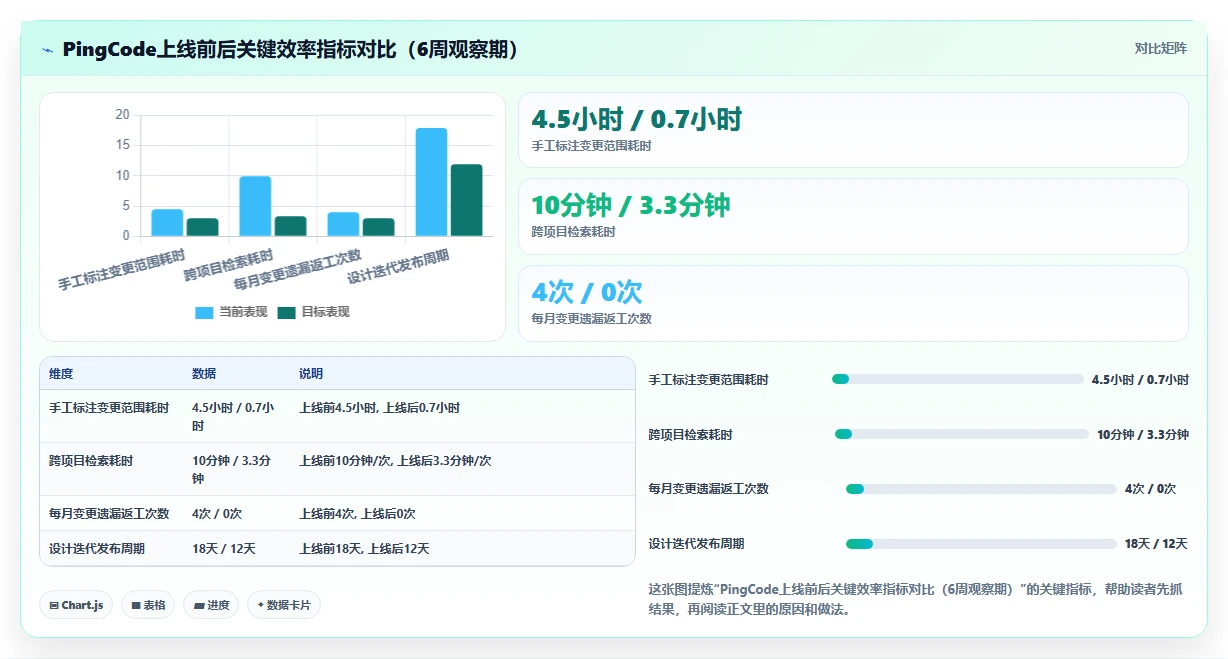
Task: Click the 4次 / 0次 value beside the progress bar
Action: pos(1150,489)
